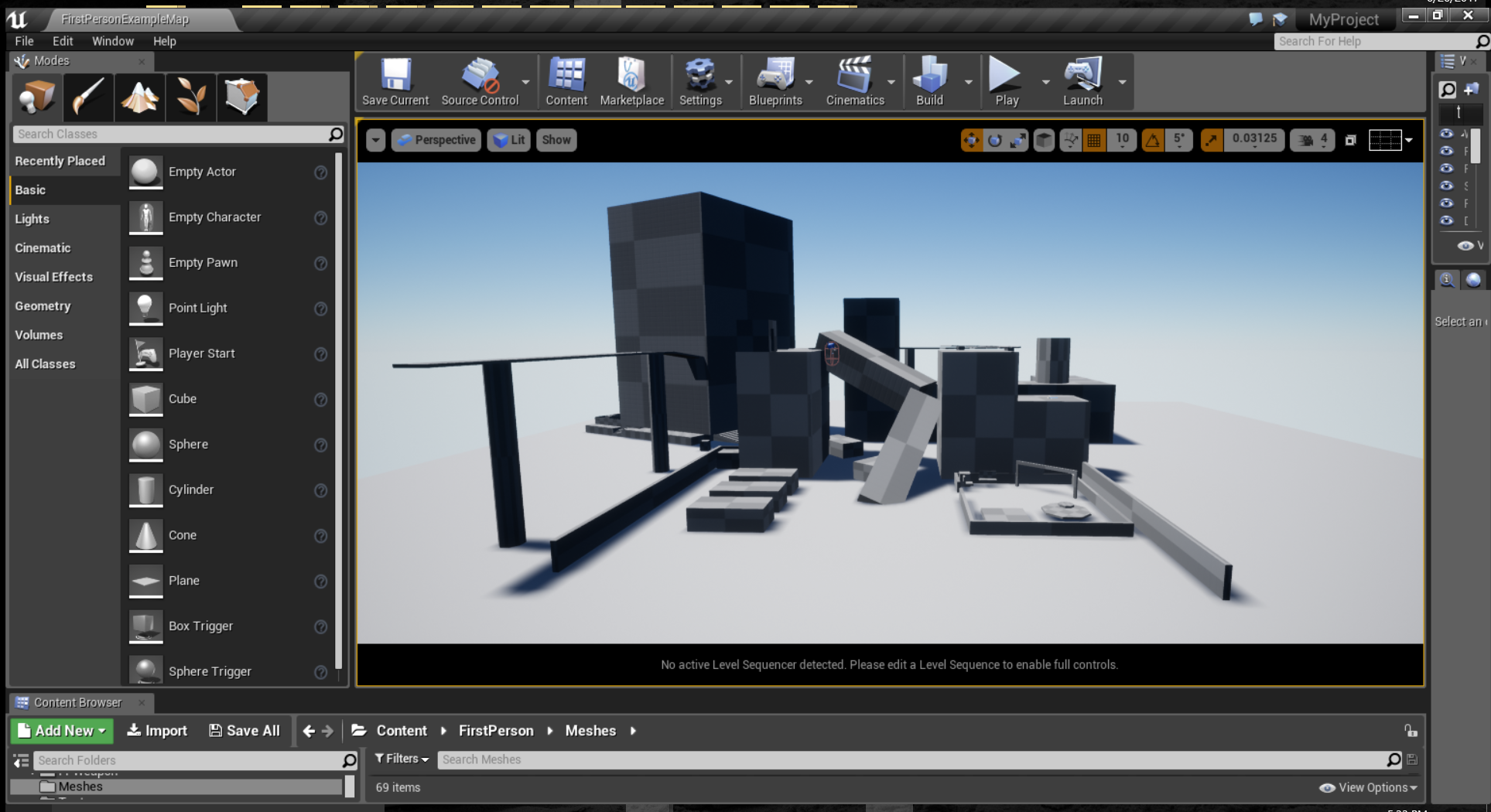Toggle grid snapping on/off
The width and height of the screenshot is (1491, 812).
point(1094,140)
